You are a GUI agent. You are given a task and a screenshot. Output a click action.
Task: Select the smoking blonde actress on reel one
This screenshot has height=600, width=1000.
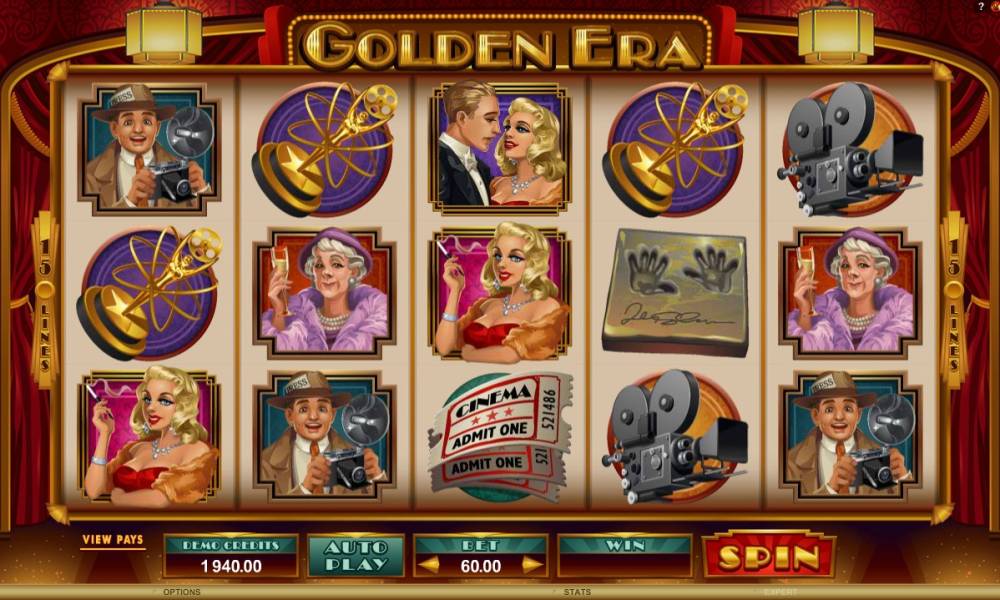click(x=149, y=437)
